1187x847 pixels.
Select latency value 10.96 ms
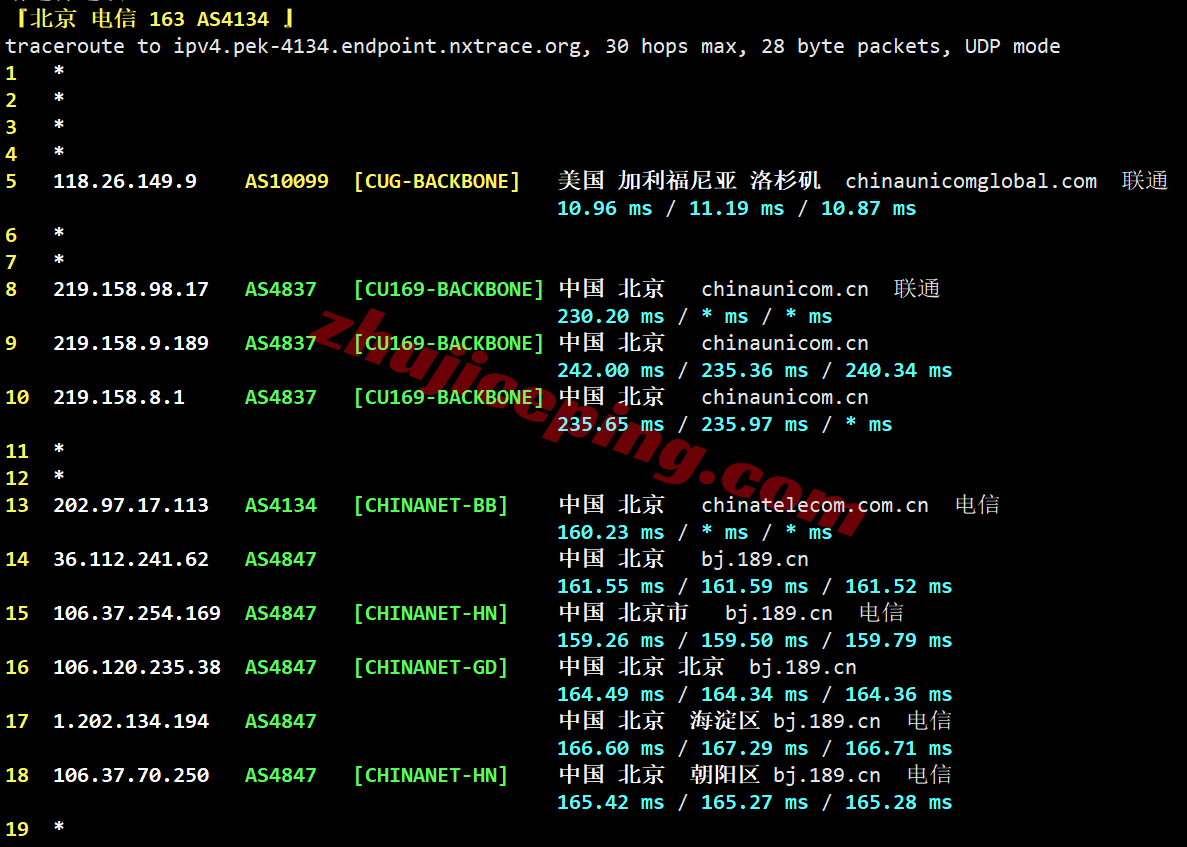click(604, 209)
